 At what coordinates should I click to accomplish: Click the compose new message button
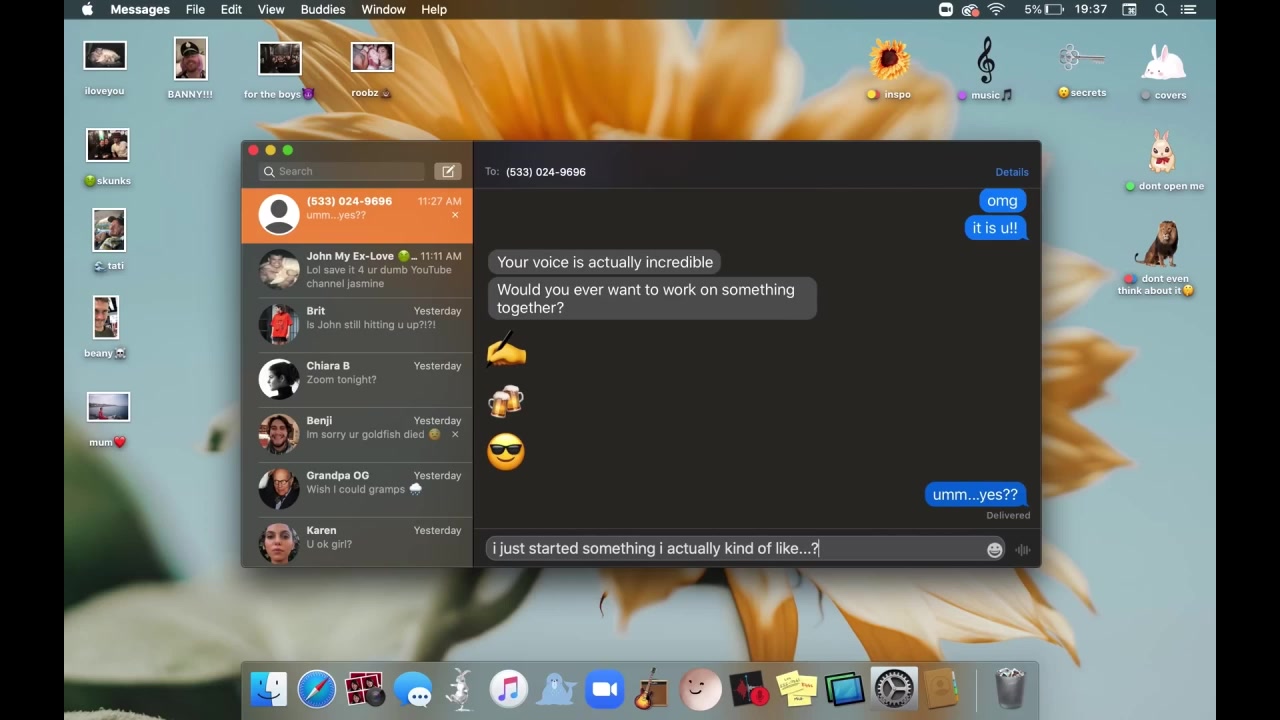pyautogui.click(x=448, y=171)
